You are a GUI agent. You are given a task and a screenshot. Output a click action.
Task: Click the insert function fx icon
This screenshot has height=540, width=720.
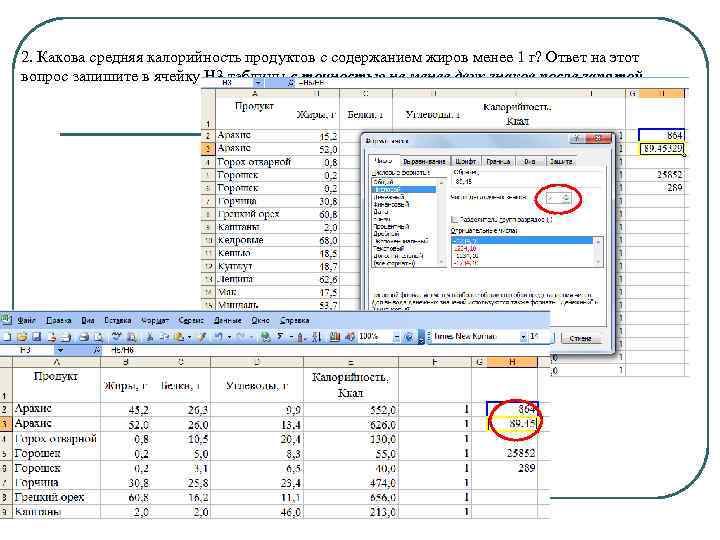tap(96, 350)
